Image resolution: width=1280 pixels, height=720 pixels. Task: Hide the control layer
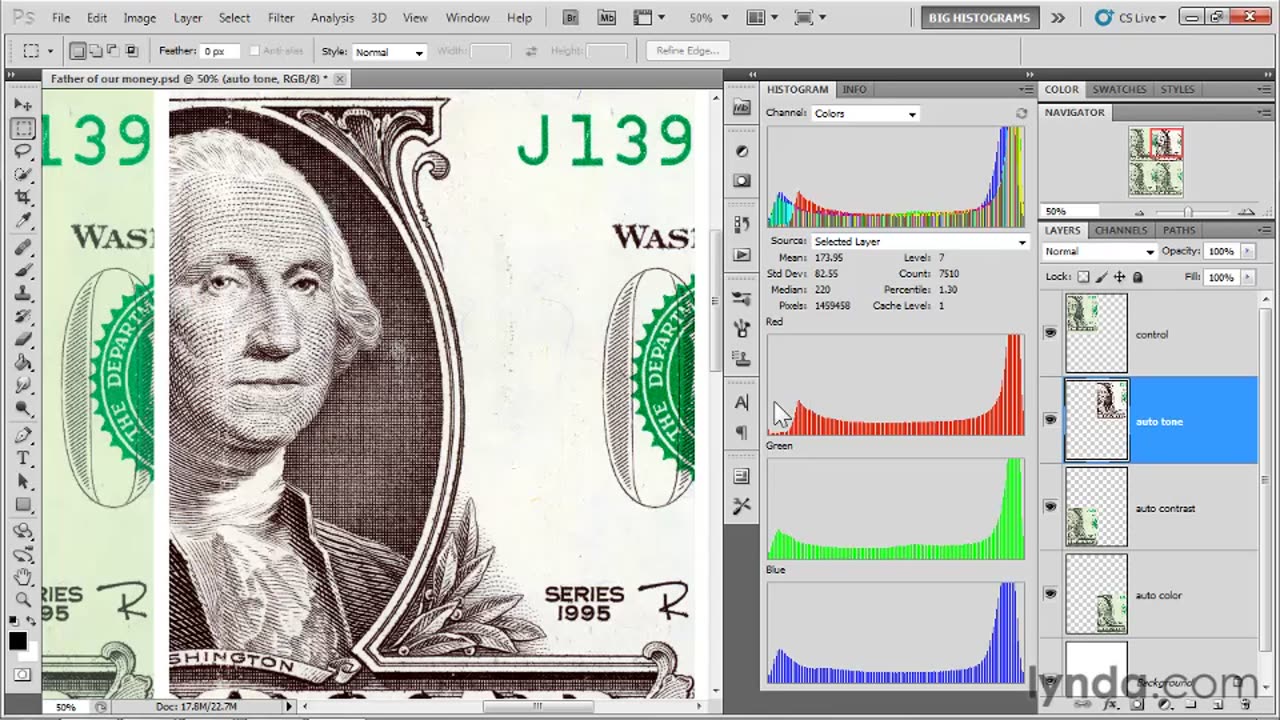1050,334
